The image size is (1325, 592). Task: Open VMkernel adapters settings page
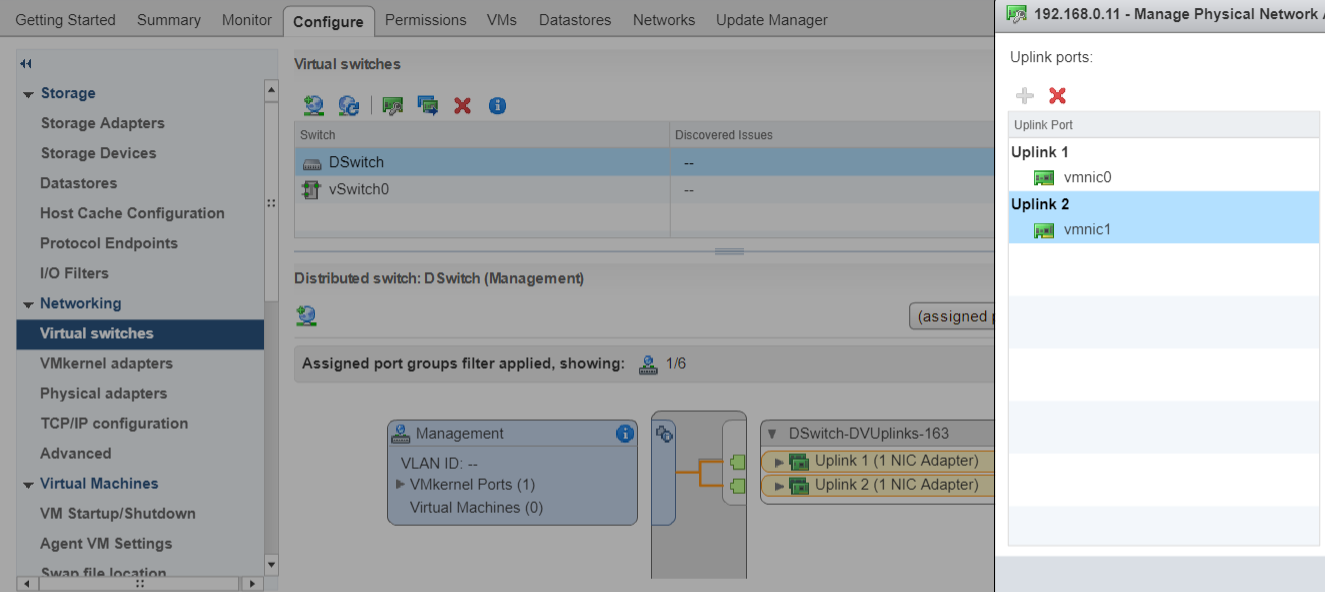[x=106, y=363]
